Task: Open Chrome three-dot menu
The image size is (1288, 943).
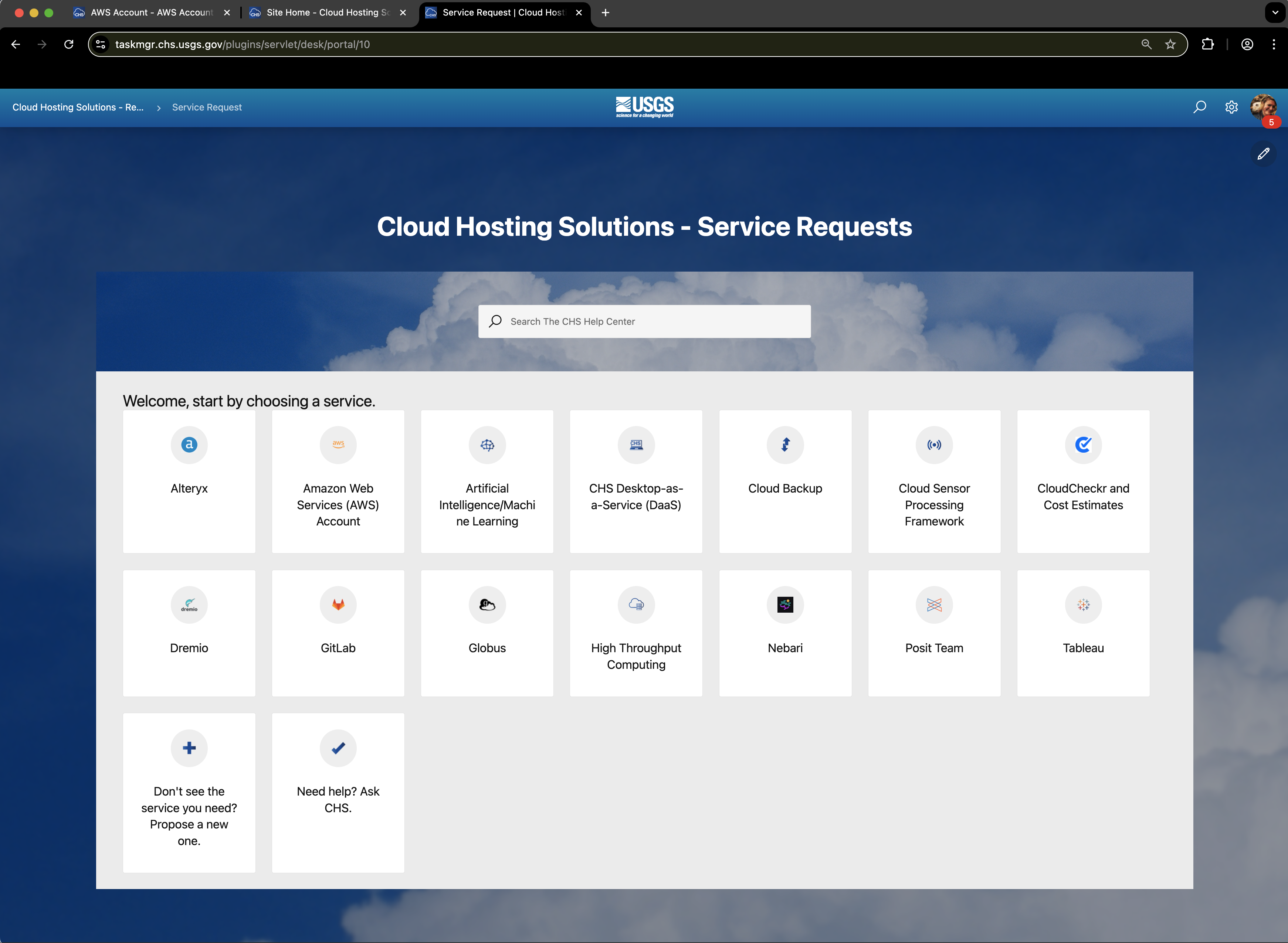Action: pyautogui.click(x=1274, y=44)
